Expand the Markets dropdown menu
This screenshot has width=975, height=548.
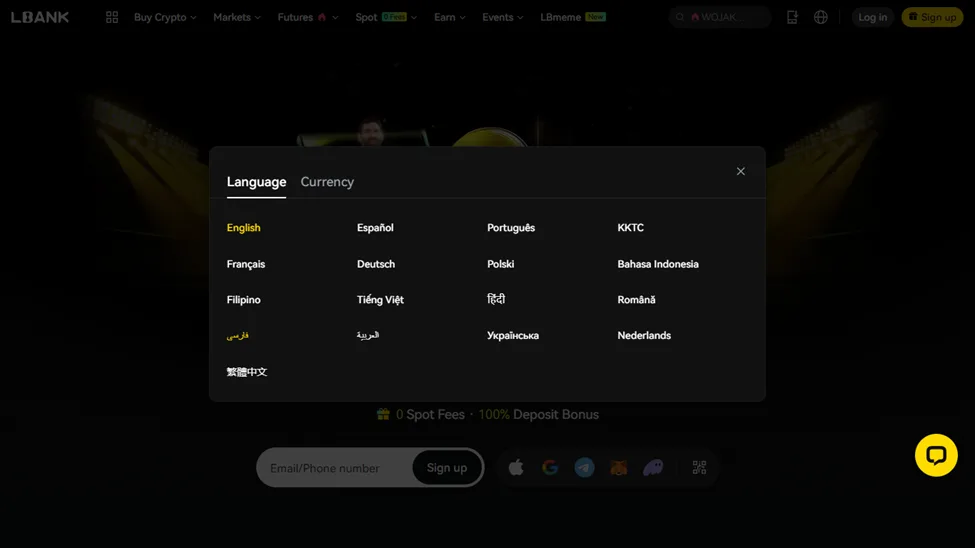[236, 17]
